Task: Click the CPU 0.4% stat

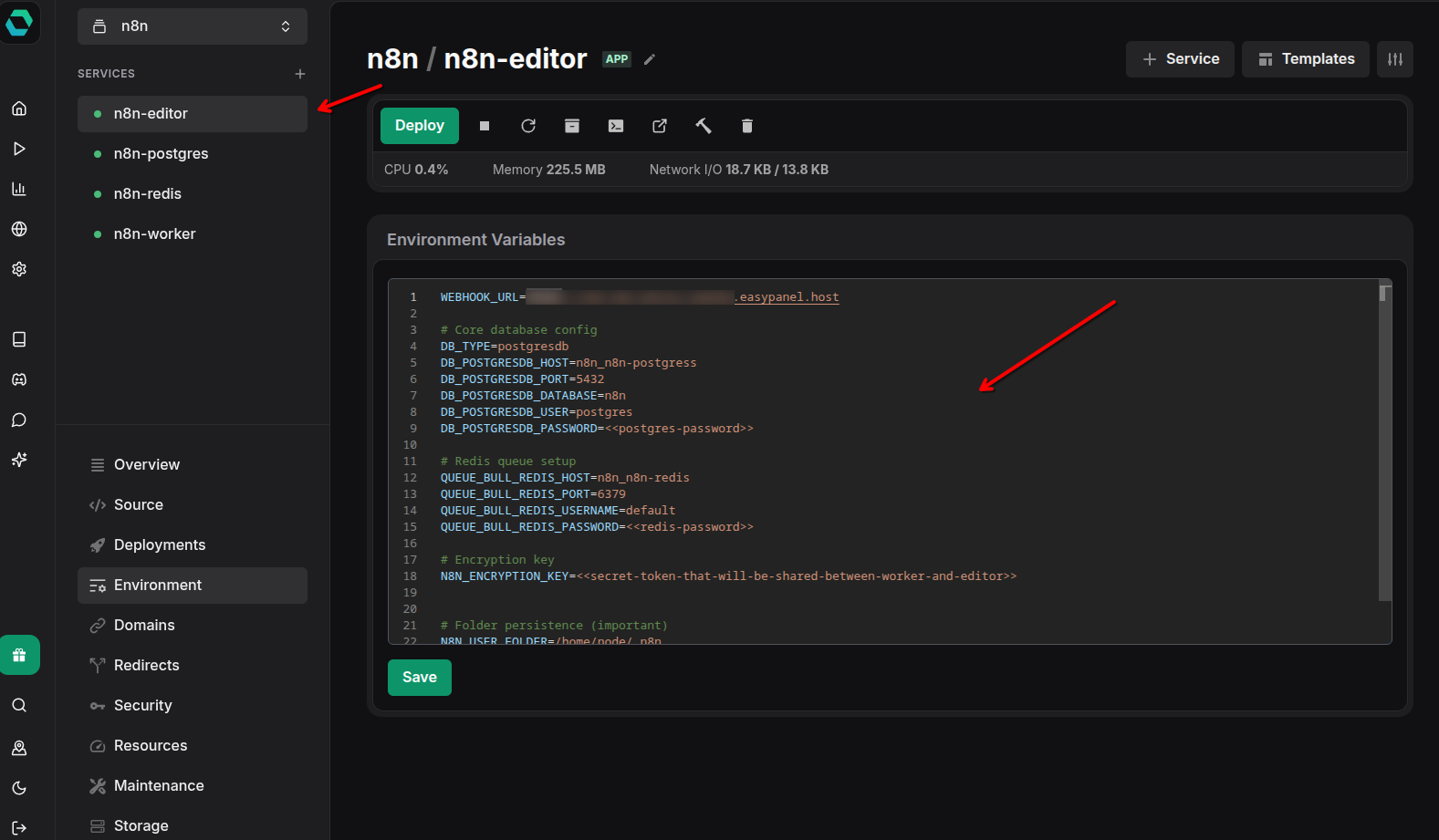Action: [416, 170]
